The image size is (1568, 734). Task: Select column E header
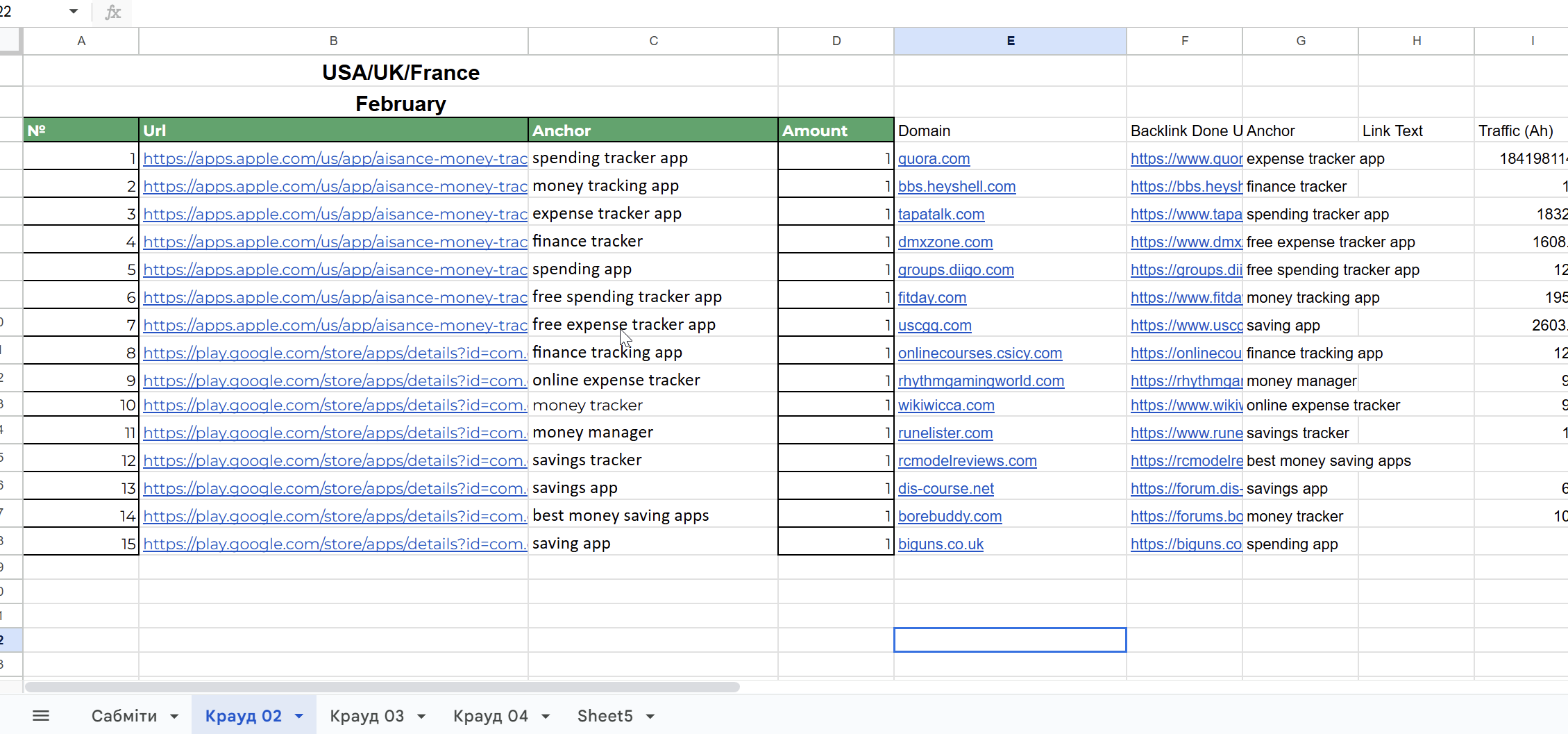[1010, 41]
